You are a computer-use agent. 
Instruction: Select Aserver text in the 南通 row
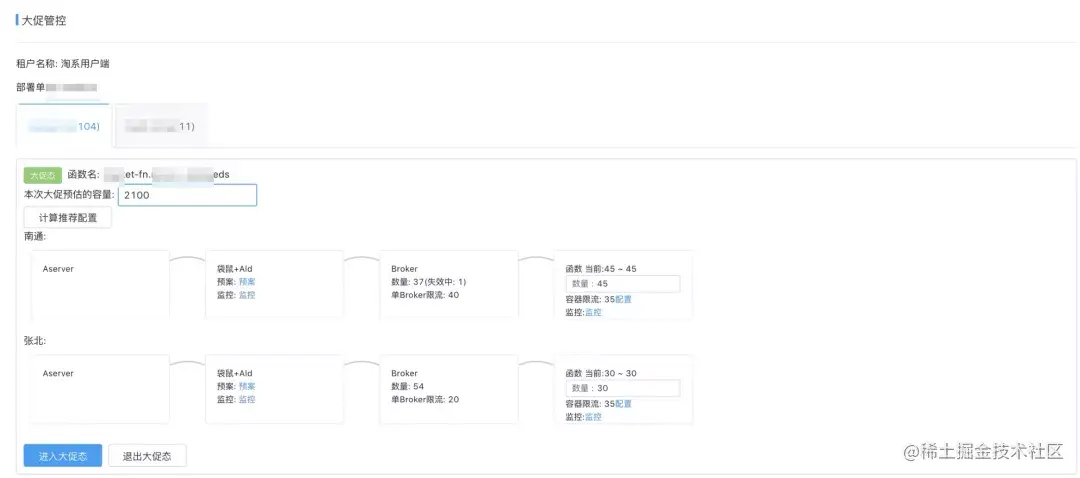[x=58, y=269]
